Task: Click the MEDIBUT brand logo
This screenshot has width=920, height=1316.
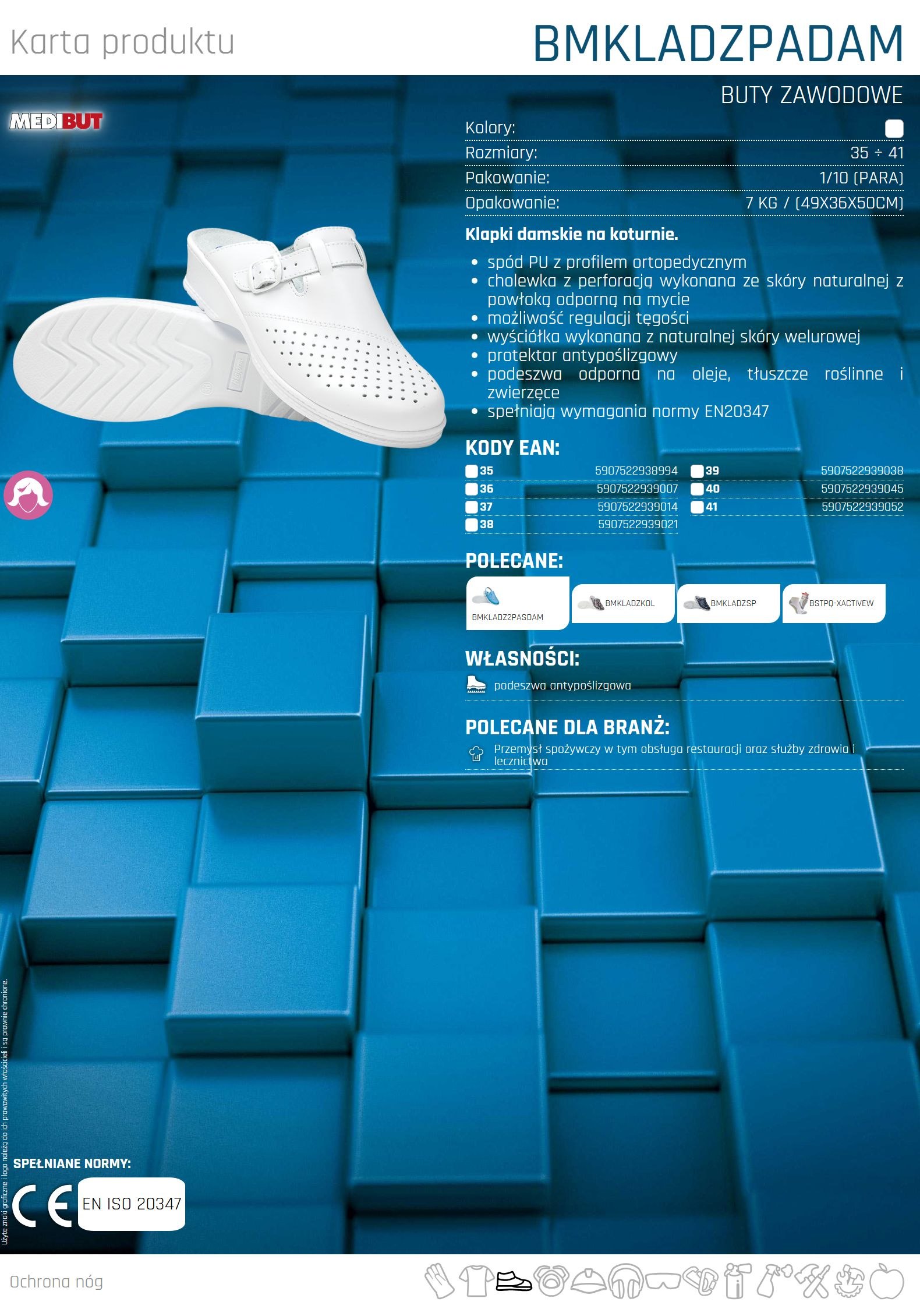Action: (x=56, y=121)
